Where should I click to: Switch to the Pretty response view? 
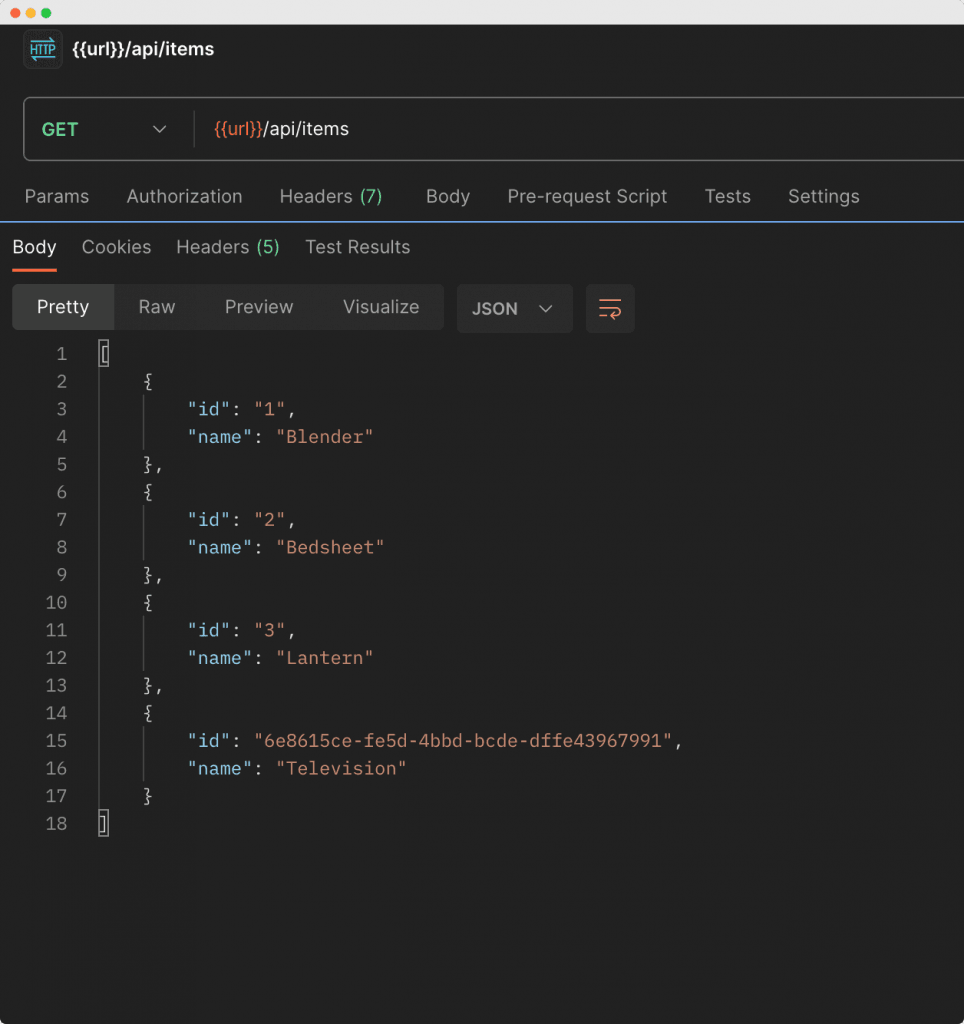click(x=62, y=307)
